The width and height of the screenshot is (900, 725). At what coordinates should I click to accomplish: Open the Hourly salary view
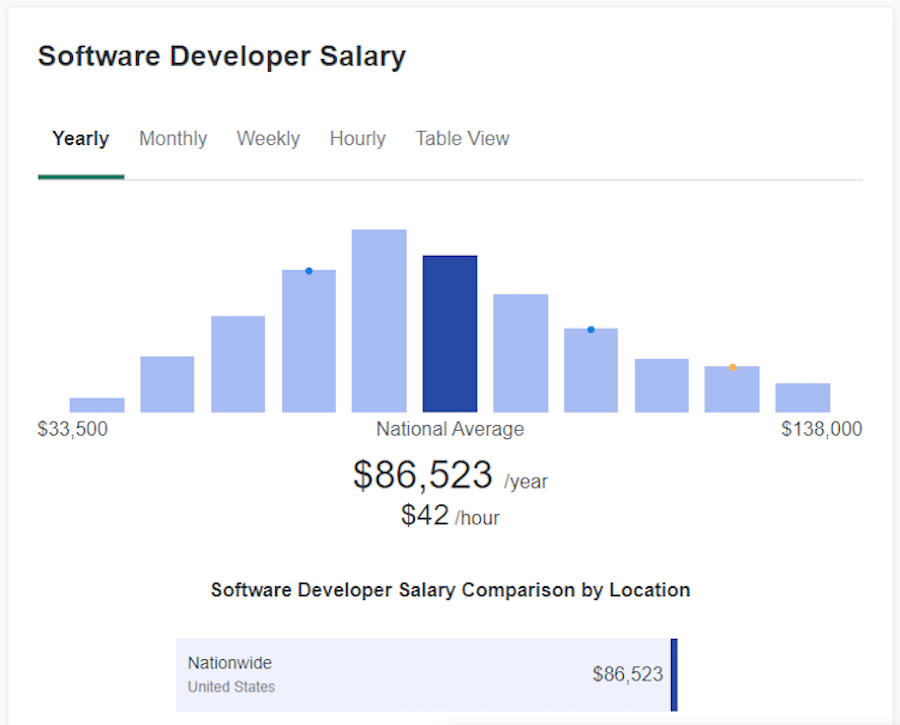357,138
